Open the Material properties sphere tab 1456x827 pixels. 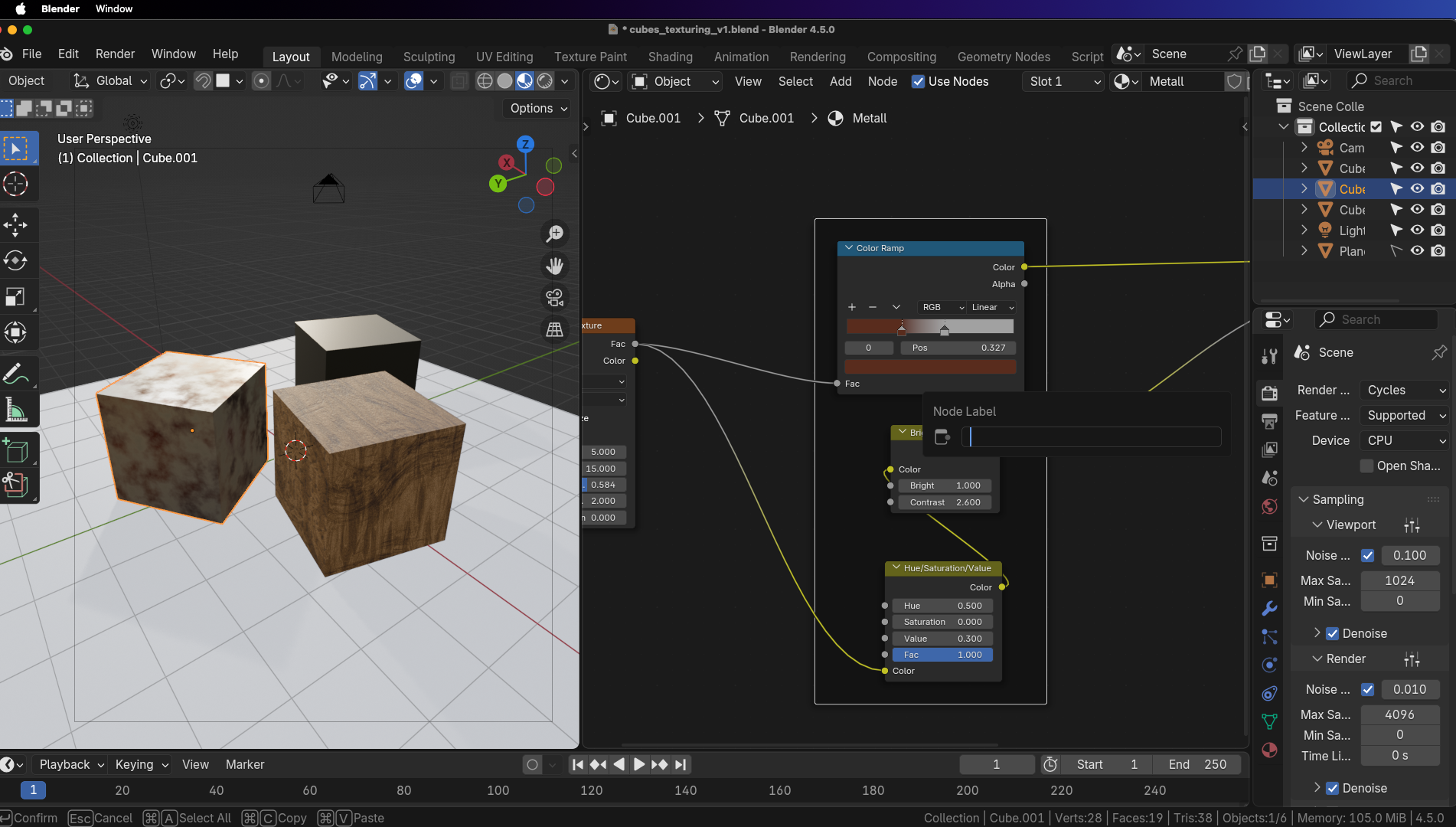[x=1269, y=750]
